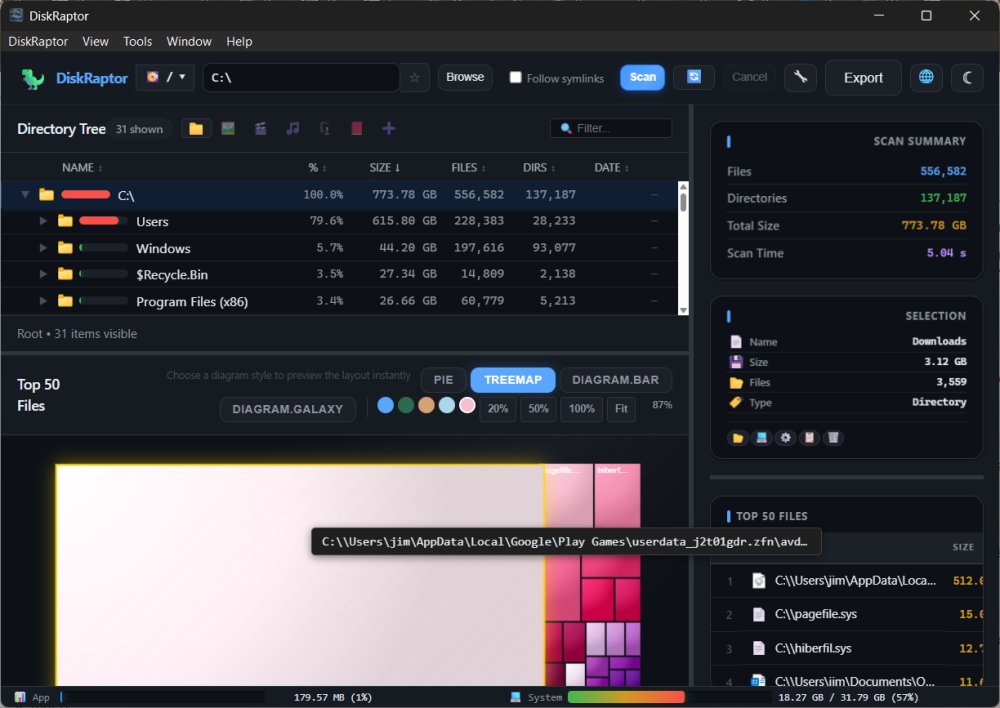The image size is (1000, 708).
Task: Click the directory tree scrollbar down arrow
Action: [x=683, y=310]
